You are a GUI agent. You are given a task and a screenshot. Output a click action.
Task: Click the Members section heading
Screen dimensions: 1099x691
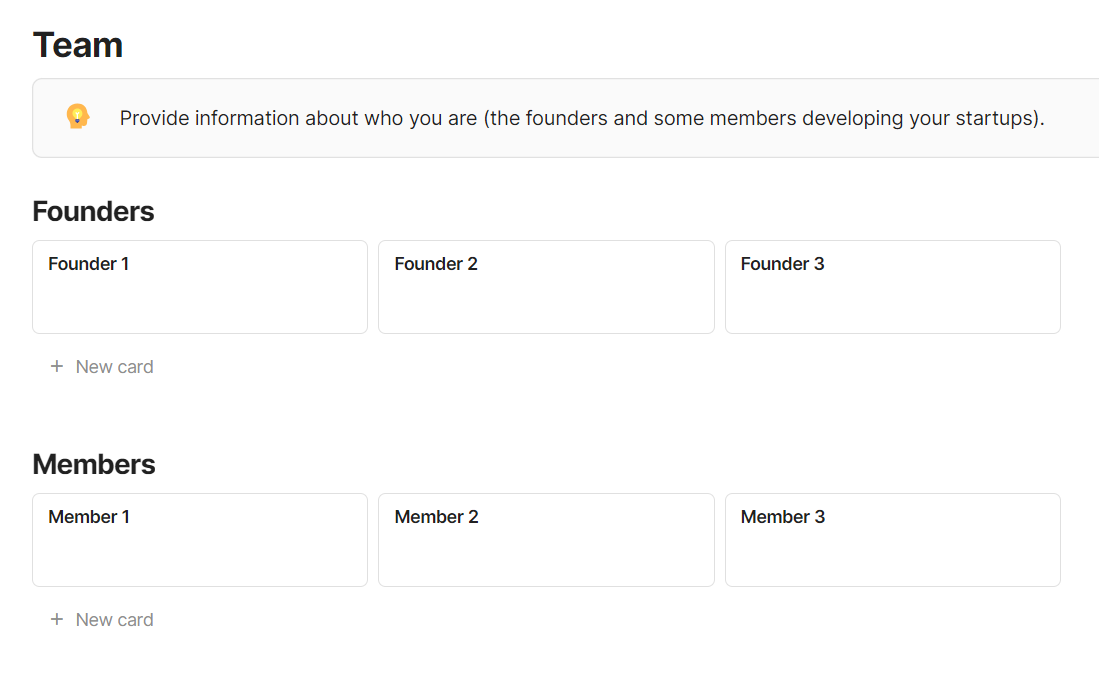coord(94,465)
